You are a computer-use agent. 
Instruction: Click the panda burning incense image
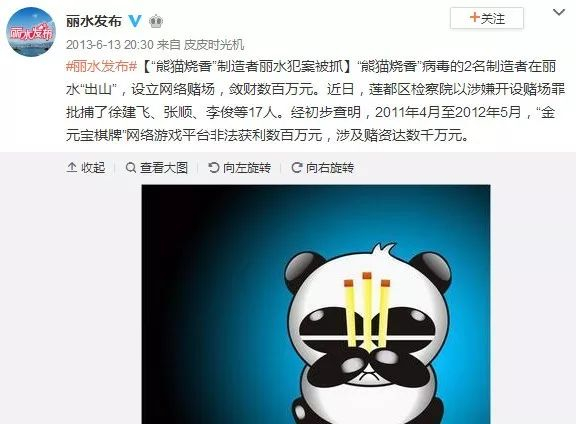[x=316, y=304]
